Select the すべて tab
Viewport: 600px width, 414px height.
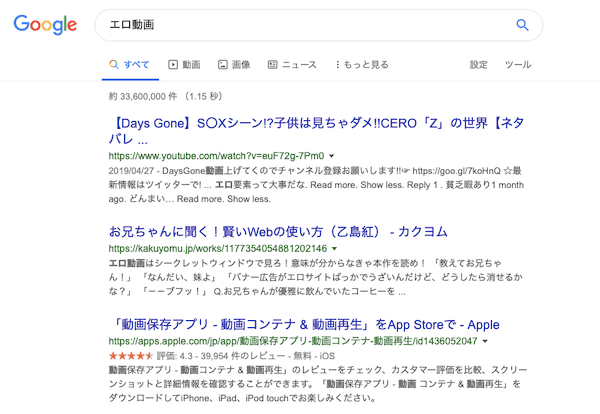click(x=130, y=65)
